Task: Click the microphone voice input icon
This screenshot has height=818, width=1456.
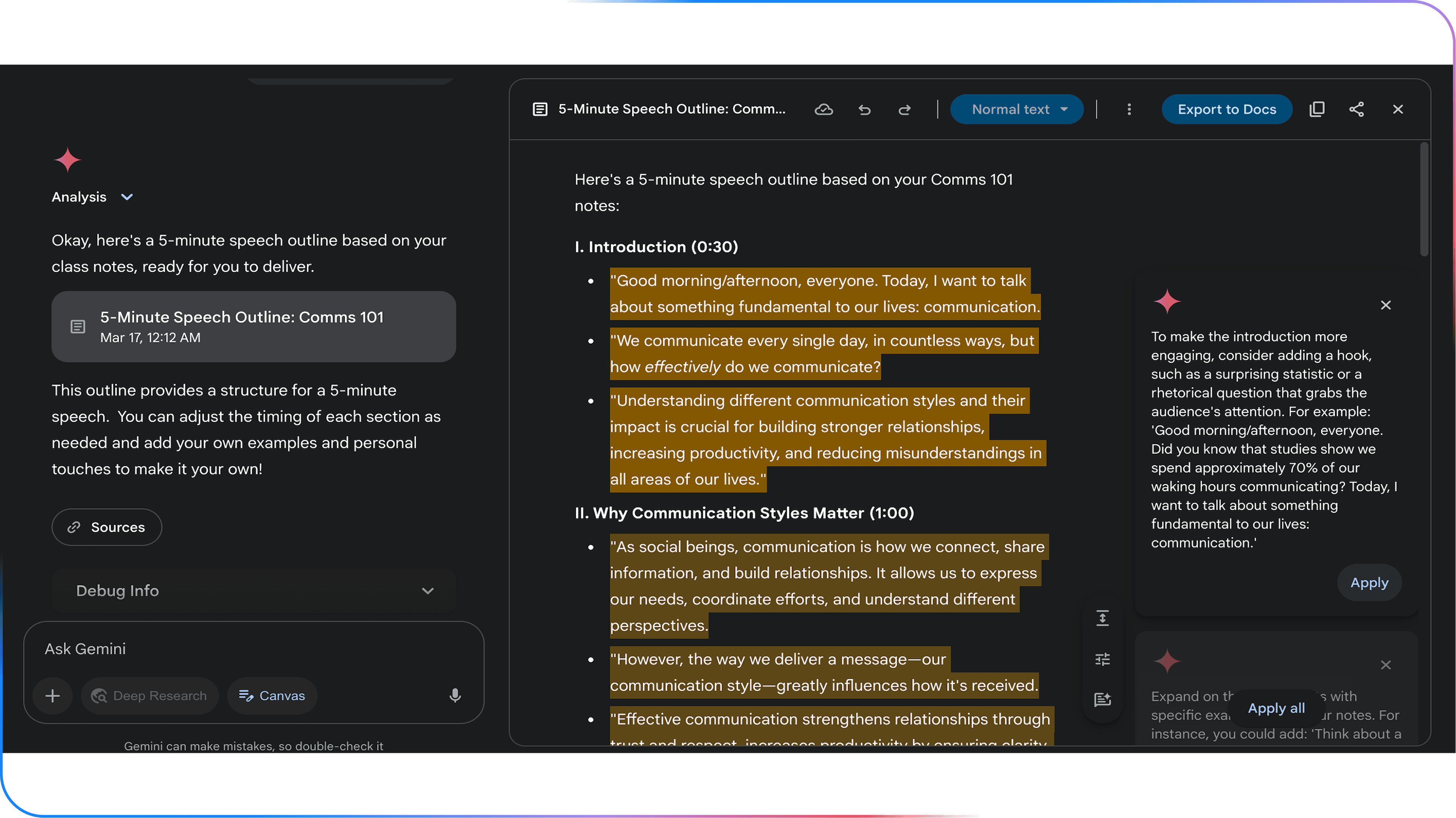Action: coord(455,696)
